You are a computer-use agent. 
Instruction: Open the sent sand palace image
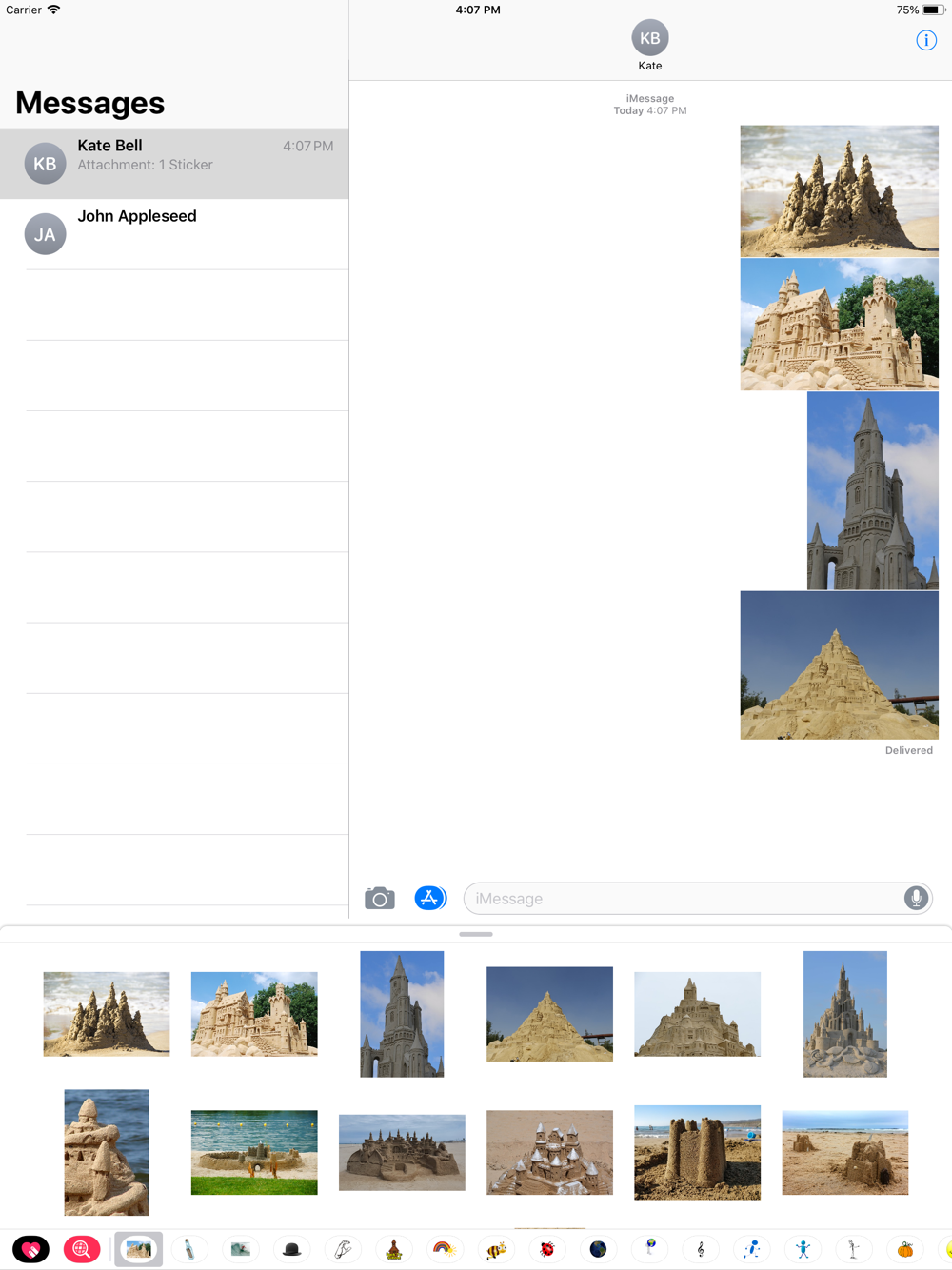(840, 325)
